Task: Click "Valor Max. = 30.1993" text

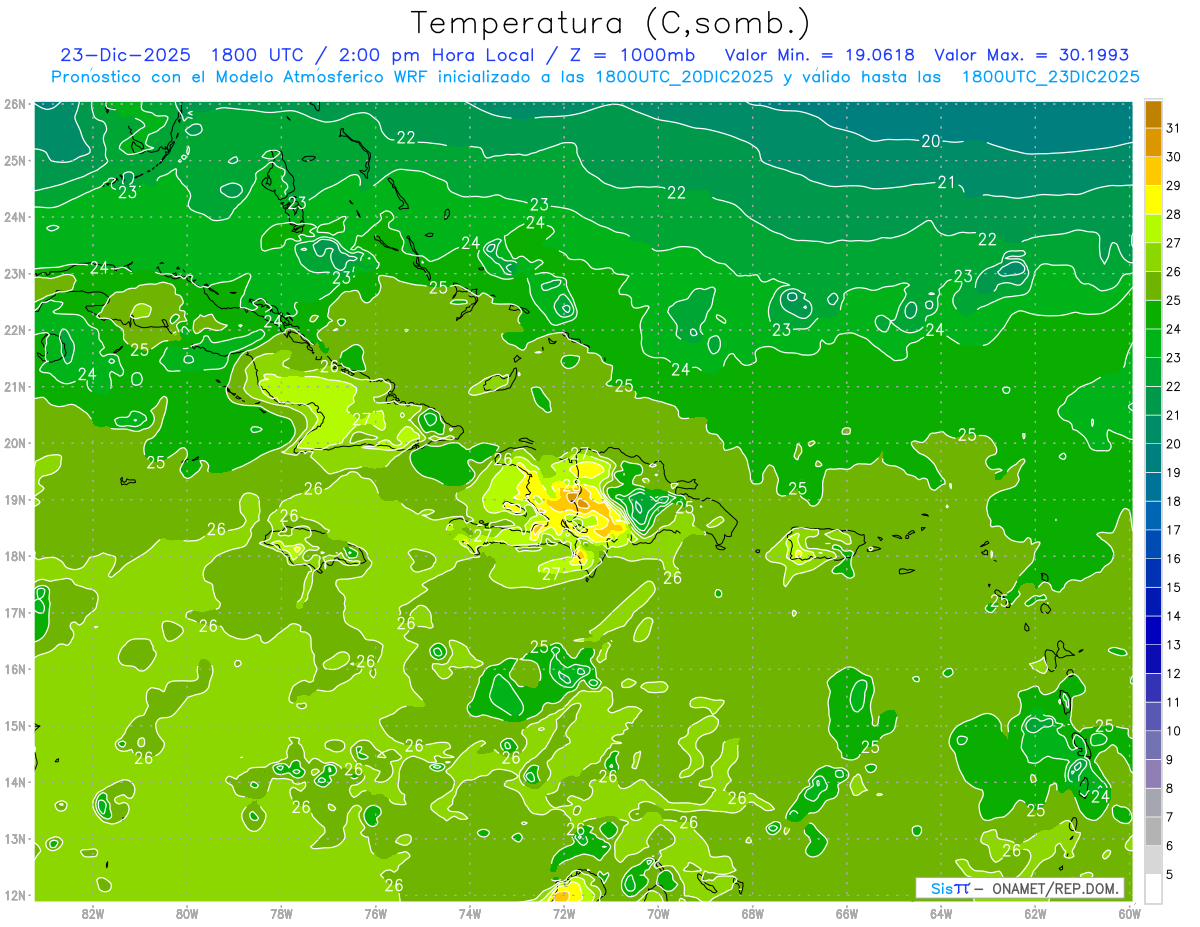Action: 1031,55
